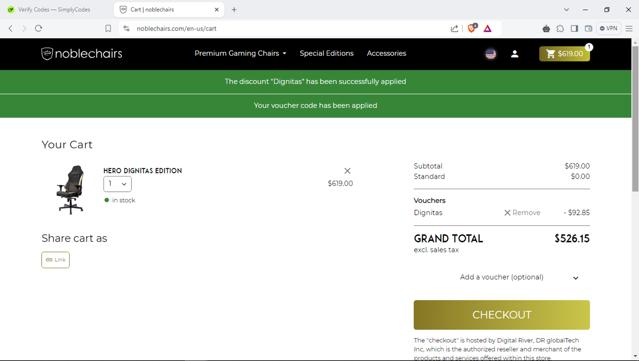The width and height of the screenshot is (639, 361).
Task: Bookmark this page
Action: pos(108,29)
